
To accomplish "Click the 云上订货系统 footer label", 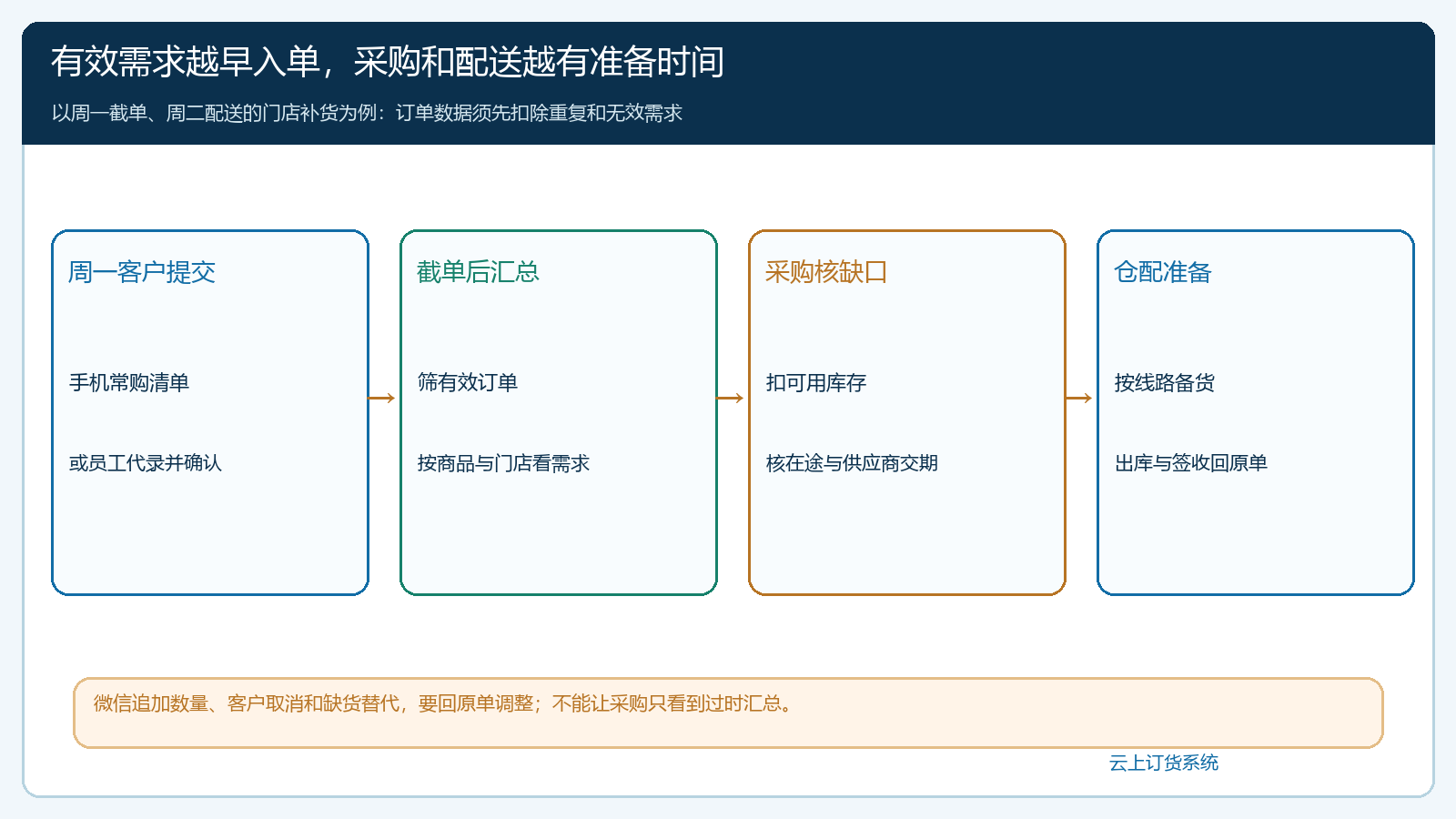I will tap(1164, 763).
